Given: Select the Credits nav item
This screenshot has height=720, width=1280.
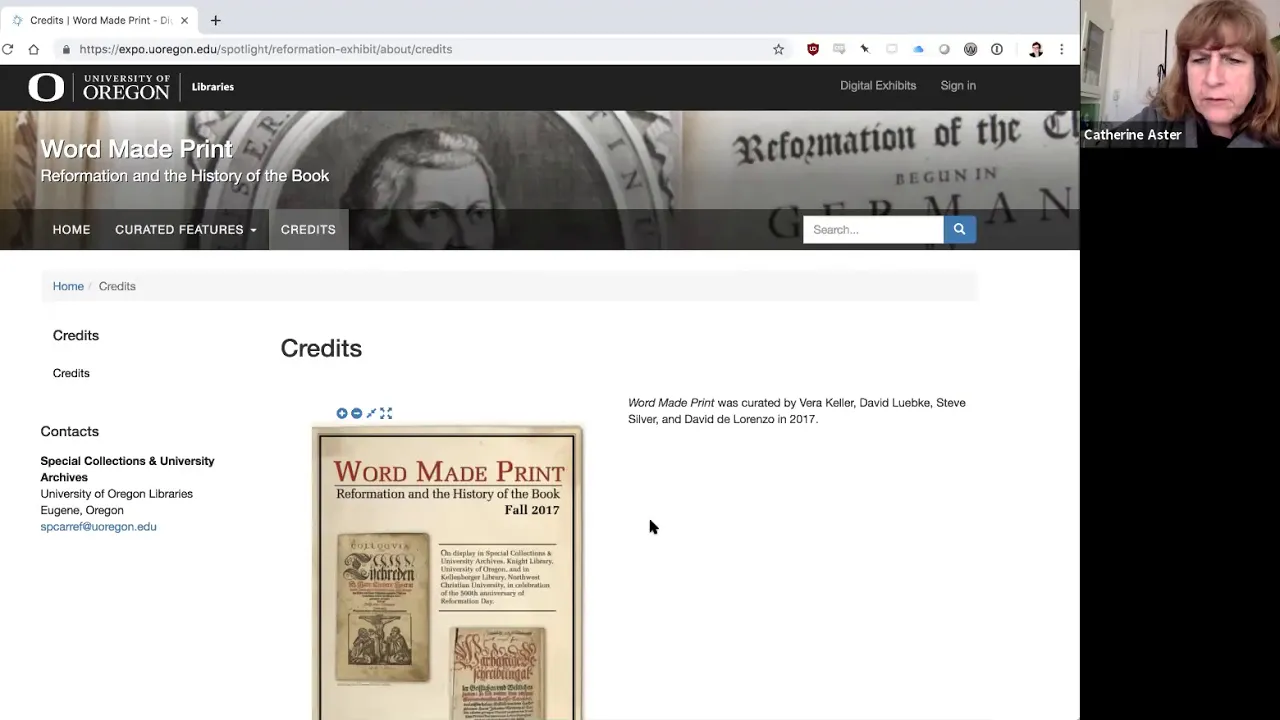Looking at the screenshot, I should pos(308,229).
